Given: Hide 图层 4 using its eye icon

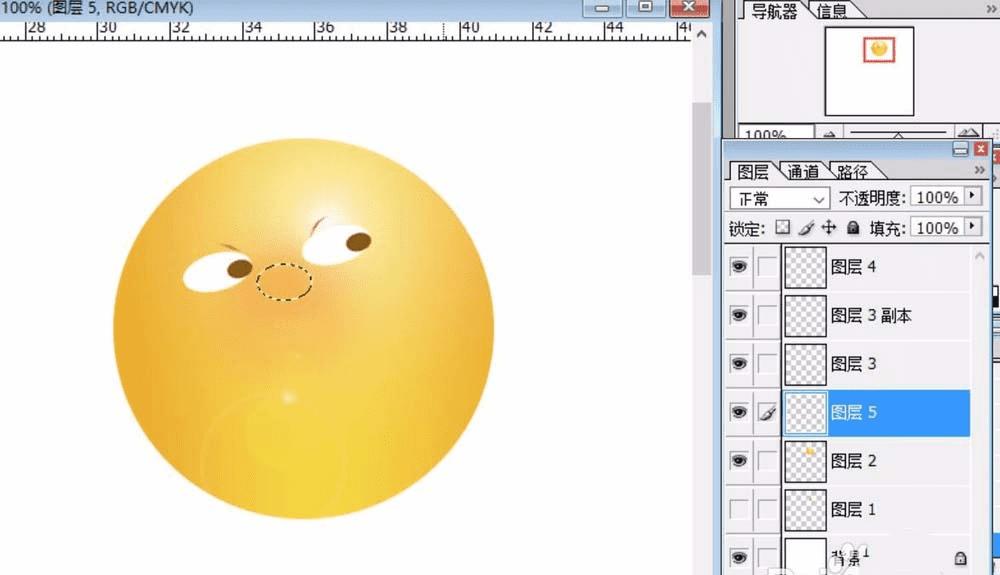Looking at the screenshot, I should (739, 266).
